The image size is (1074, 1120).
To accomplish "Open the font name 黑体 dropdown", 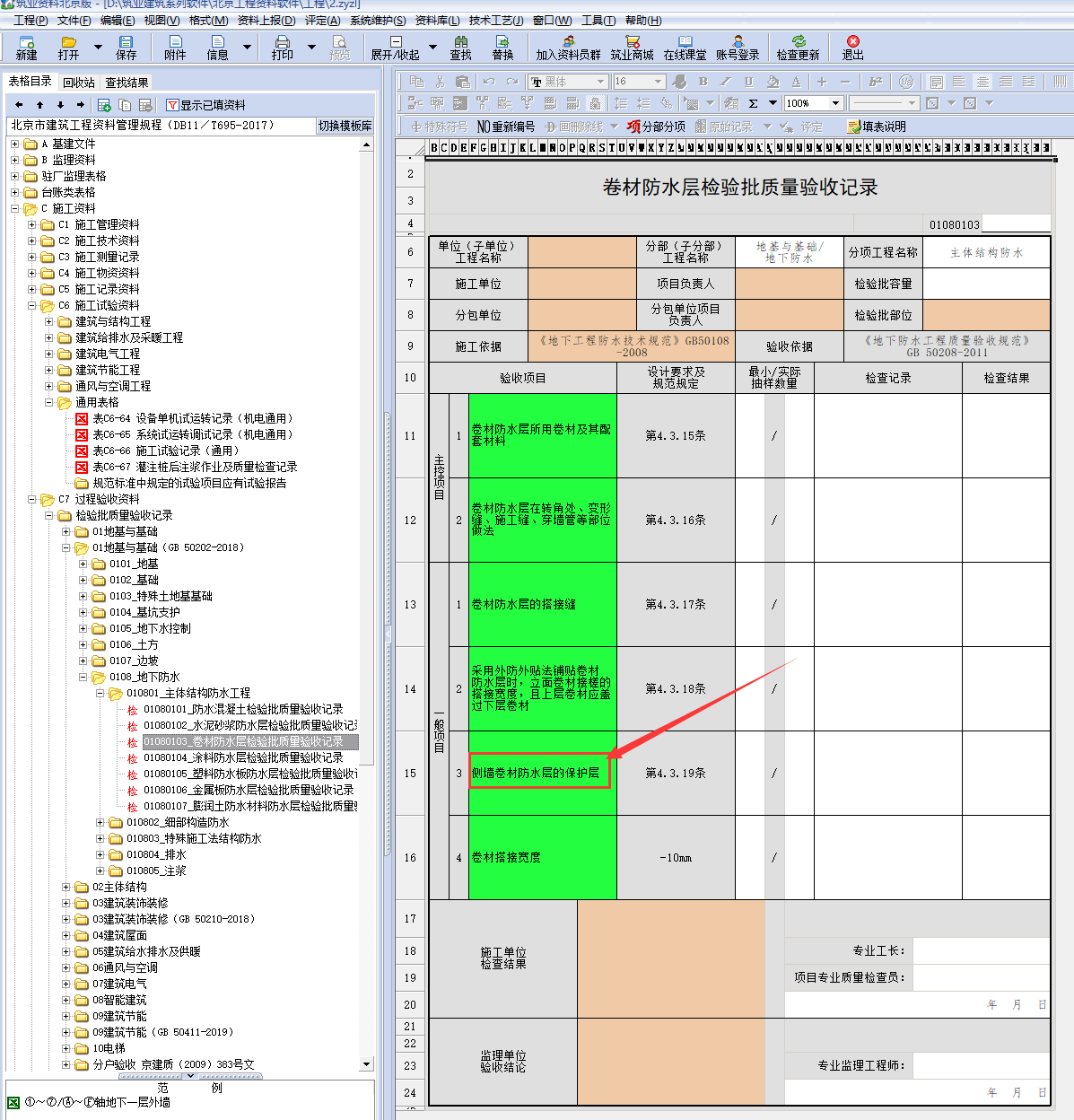I will click(600, 82).
